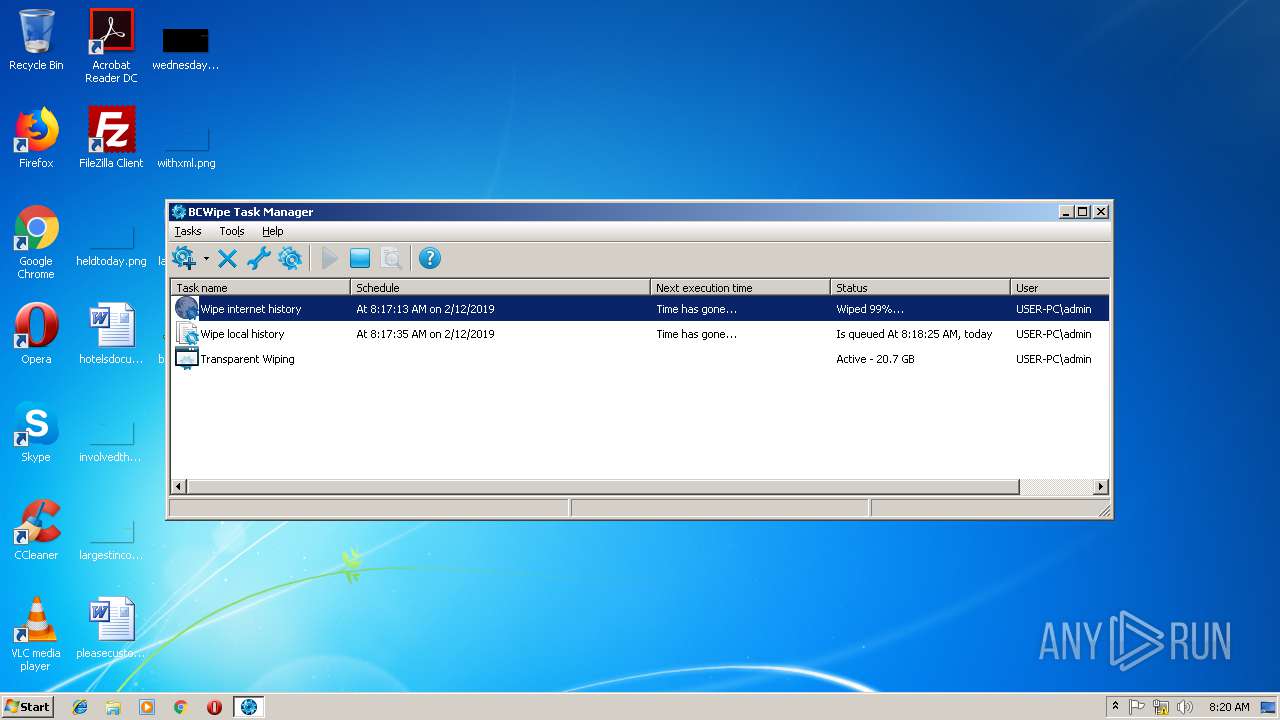Viewport: 1280px width, 720px height.
Task: Click the Chrome taskbar icon
Action: click(181, 707)
